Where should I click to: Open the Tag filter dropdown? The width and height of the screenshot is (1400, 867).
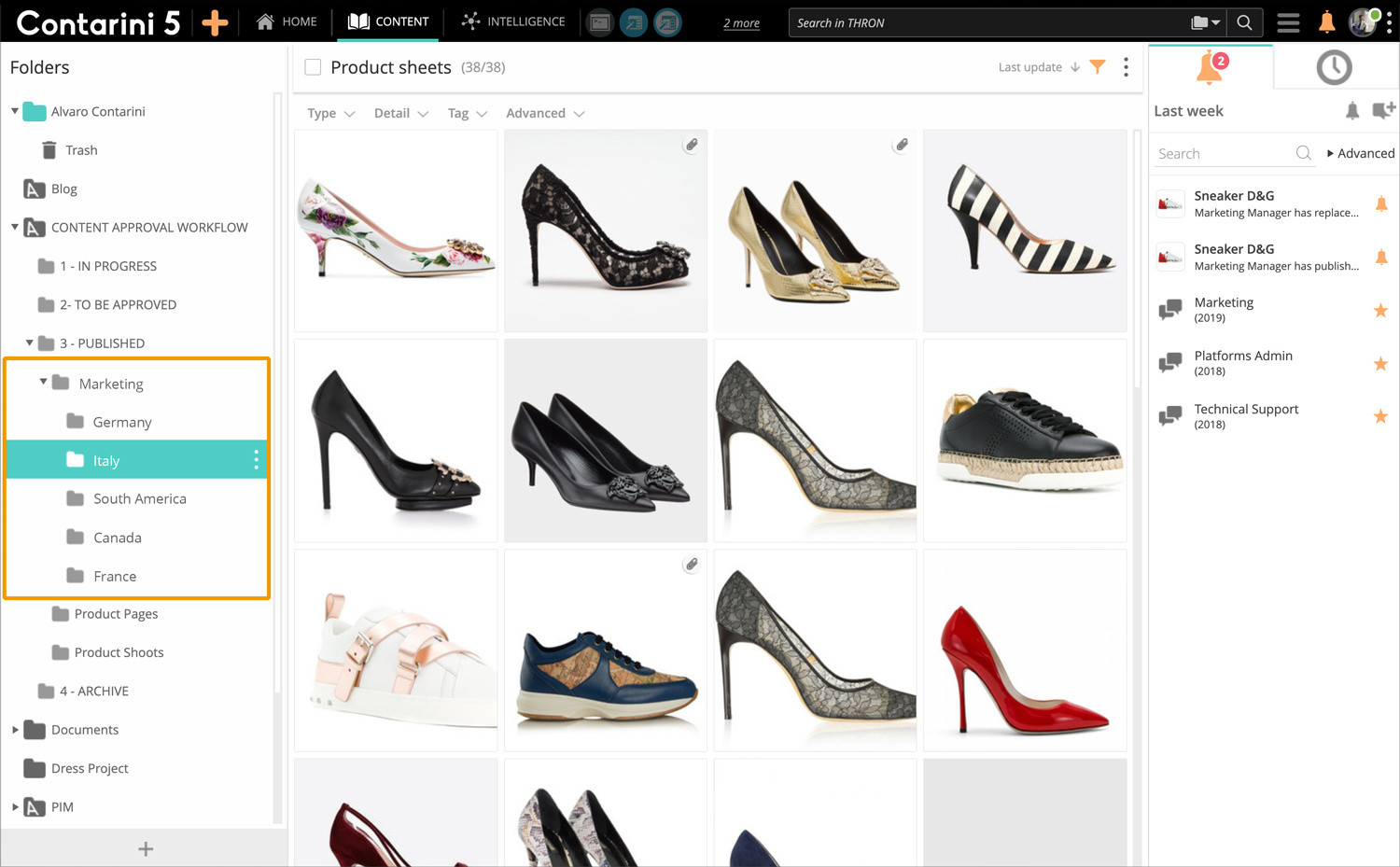pos(468,113)
